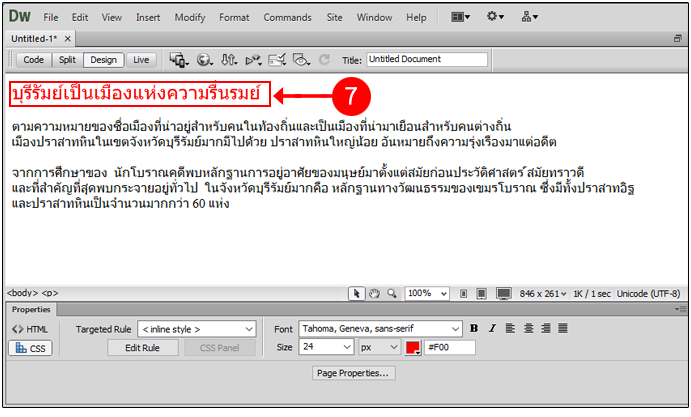Select the Zoom magnifier tool
The width and height of the screenshot is (691, 417).
click(390, 293)
